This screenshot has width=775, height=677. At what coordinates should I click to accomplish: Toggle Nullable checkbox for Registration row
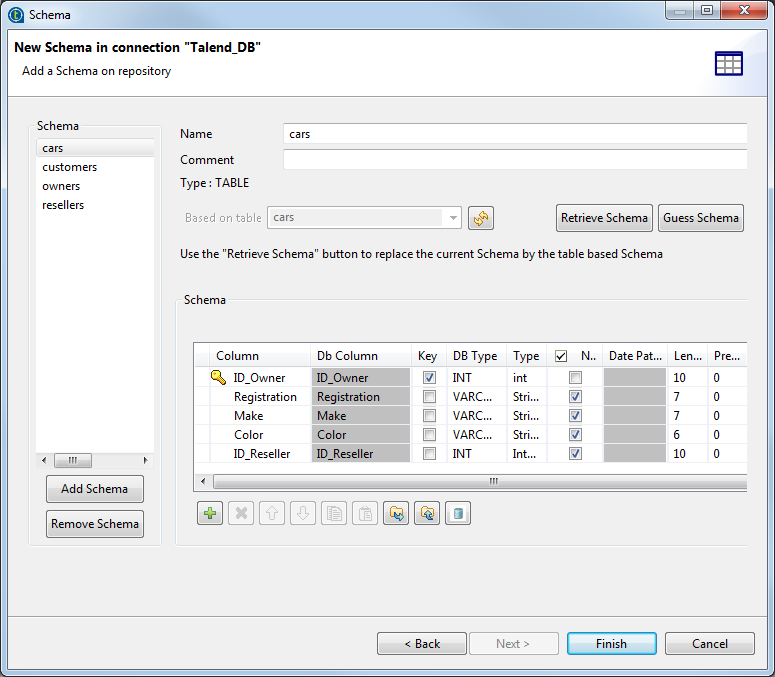click(x=575, y=397)
